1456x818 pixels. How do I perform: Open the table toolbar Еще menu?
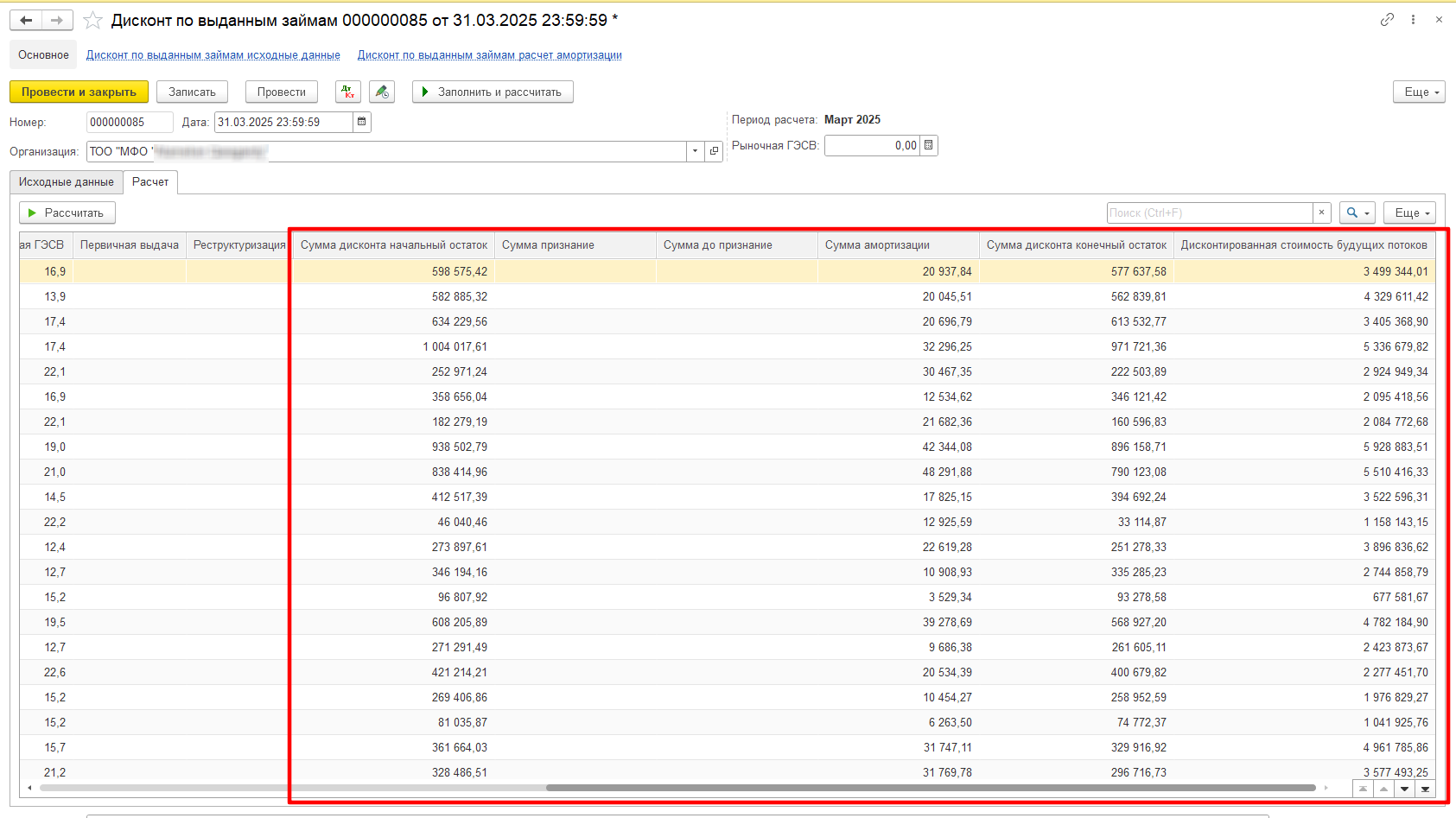pos(1409,212)
